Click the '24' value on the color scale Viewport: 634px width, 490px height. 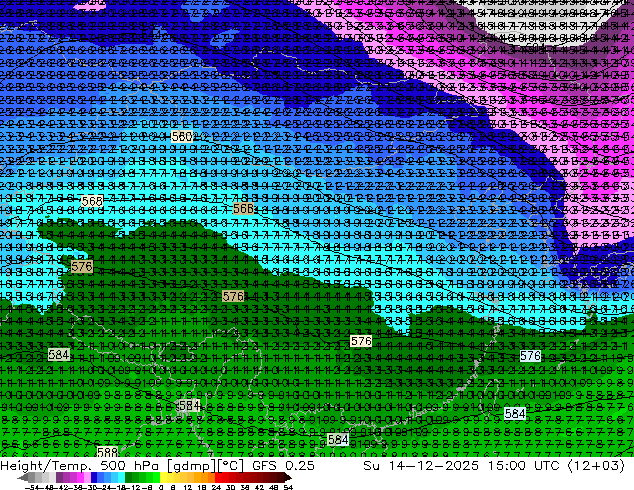click(x=216, y=487)
